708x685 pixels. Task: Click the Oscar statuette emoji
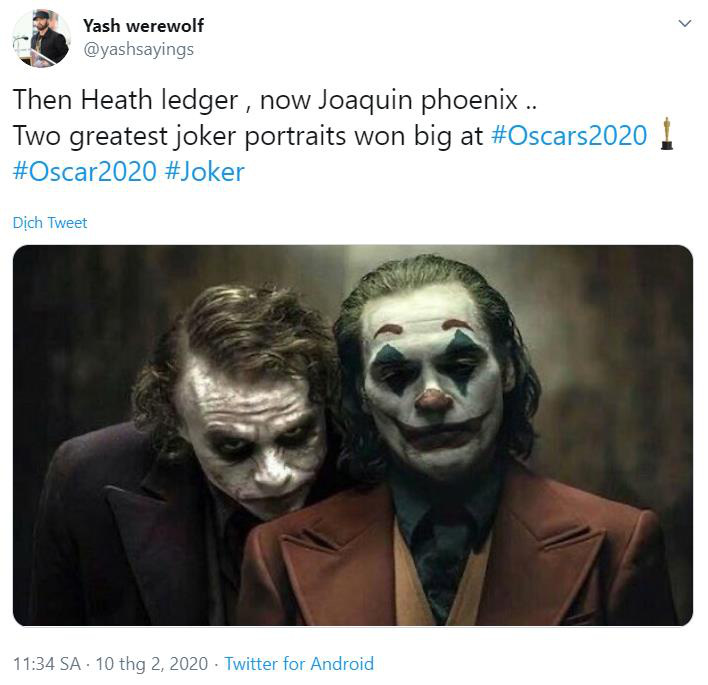click(666, 134)
